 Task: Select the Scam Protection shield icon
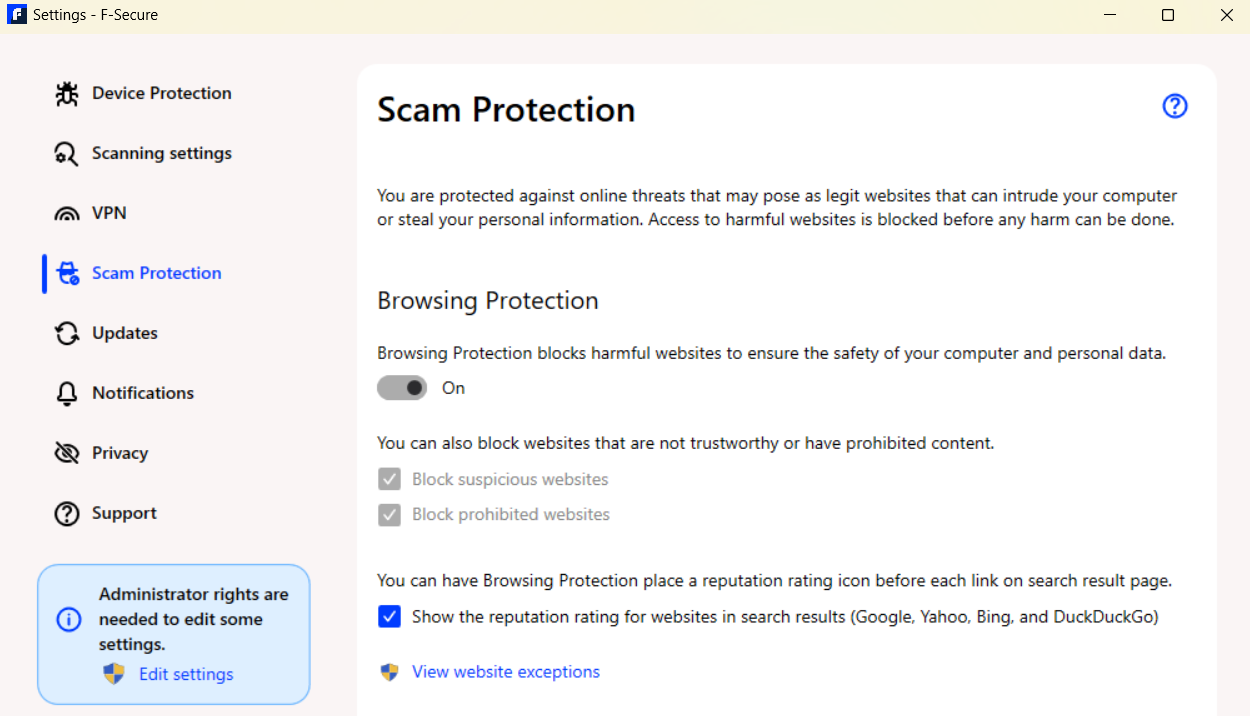click(x=66, y=272)
